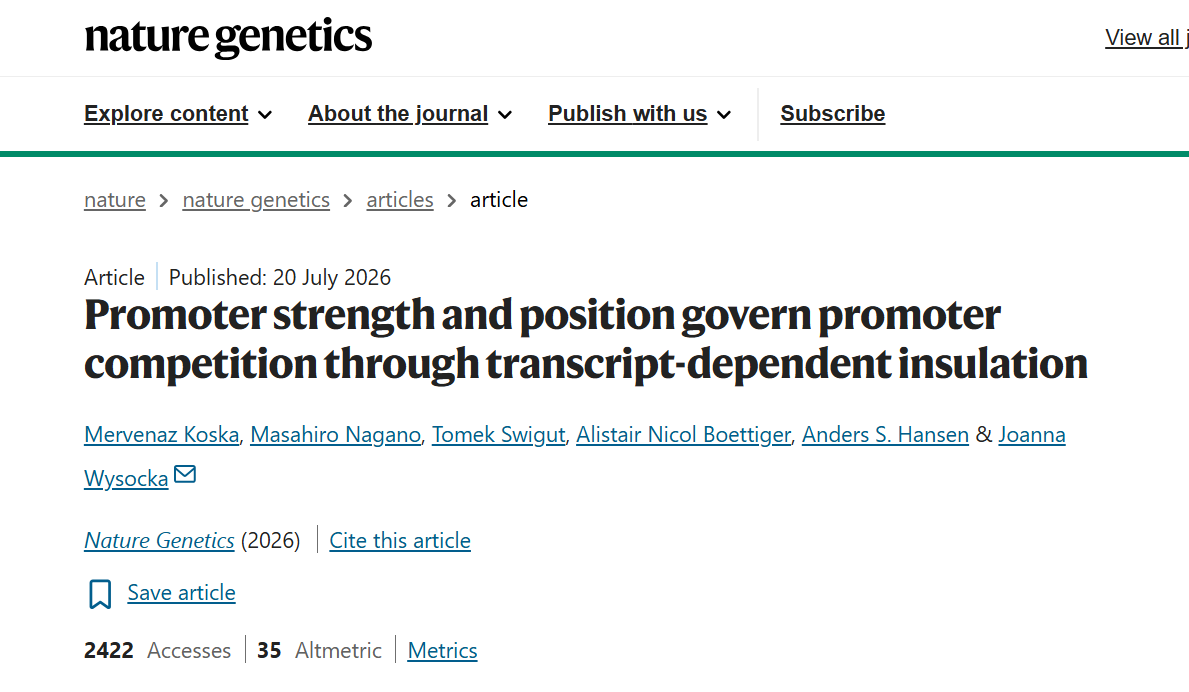Click author Alistair Nicol Boettiger
Viewport: 1189px width, 692px height.
[x=683, y=435]
